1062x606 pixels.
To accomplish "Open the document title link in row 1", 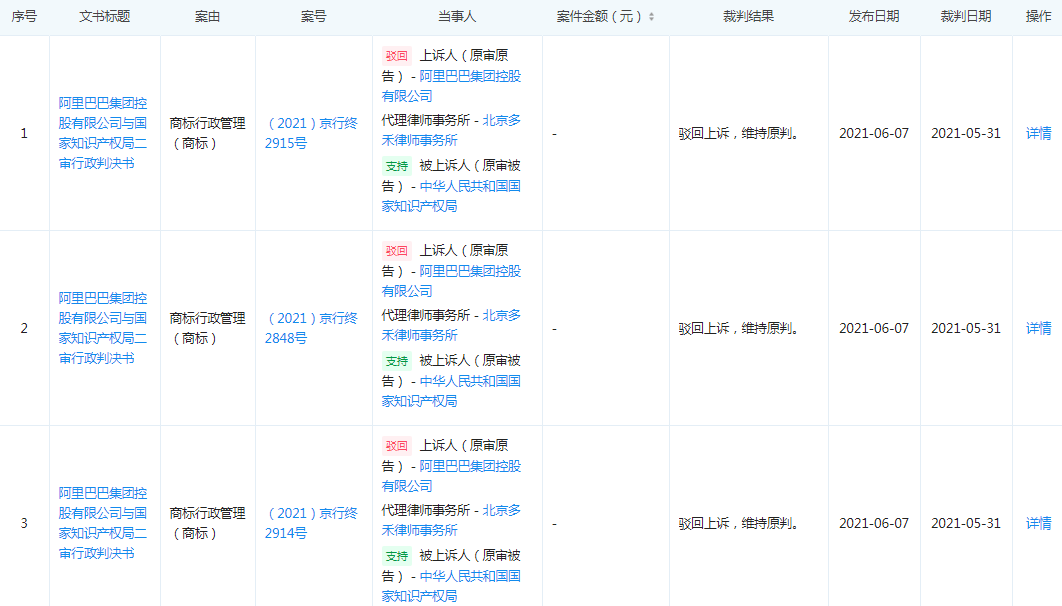I will [x=103, y=133].
